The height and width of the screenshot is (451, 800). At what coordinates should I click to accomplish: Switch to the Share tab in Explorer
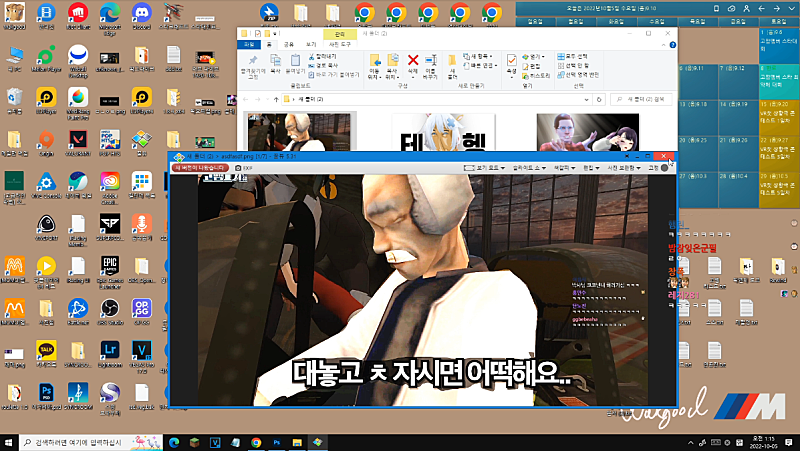(x=289, y=45)
